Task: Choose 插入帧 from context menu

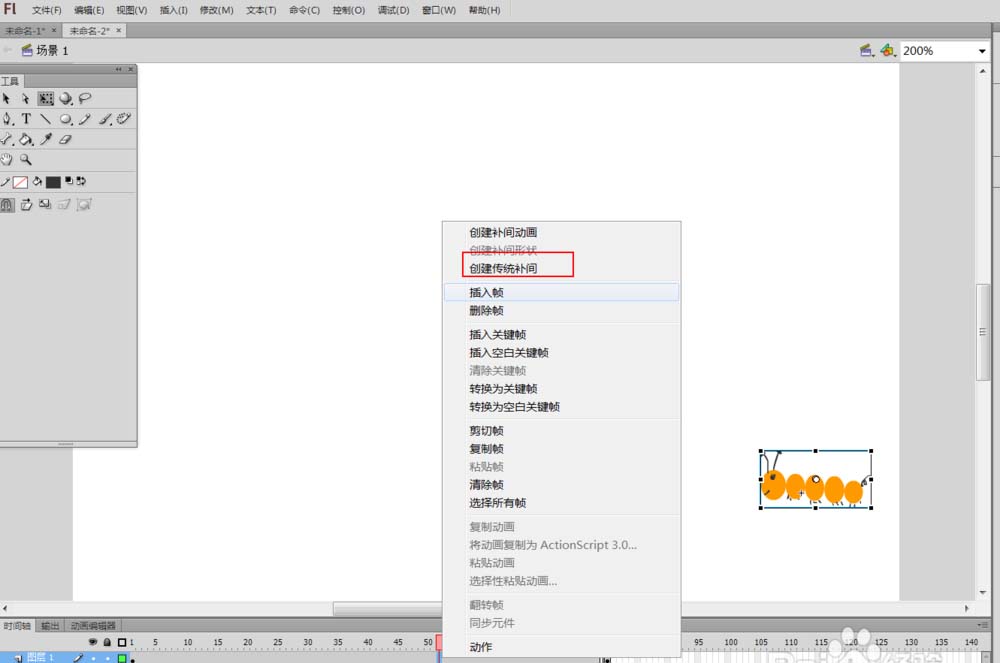Action: coord(561,293)
